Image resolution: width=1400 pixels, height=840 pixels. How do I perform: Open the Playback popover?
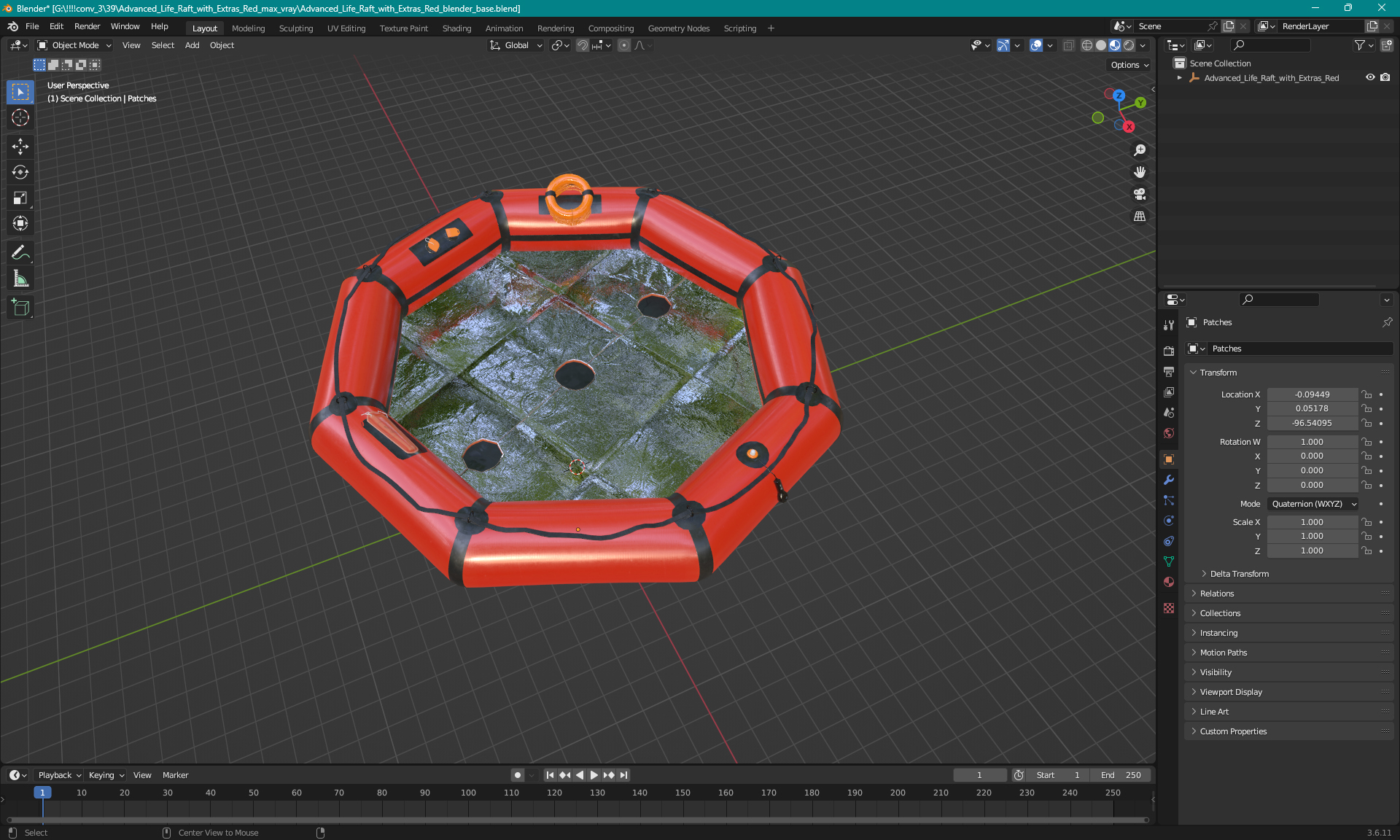pyautogui.click(x=59, y=775)
